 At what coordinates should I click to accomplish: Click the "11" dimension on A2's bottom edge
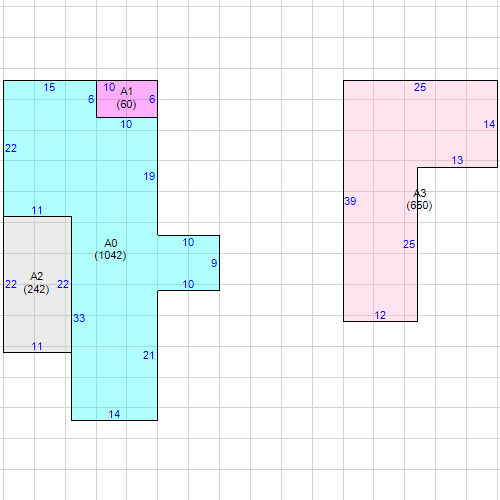[37, 346]
